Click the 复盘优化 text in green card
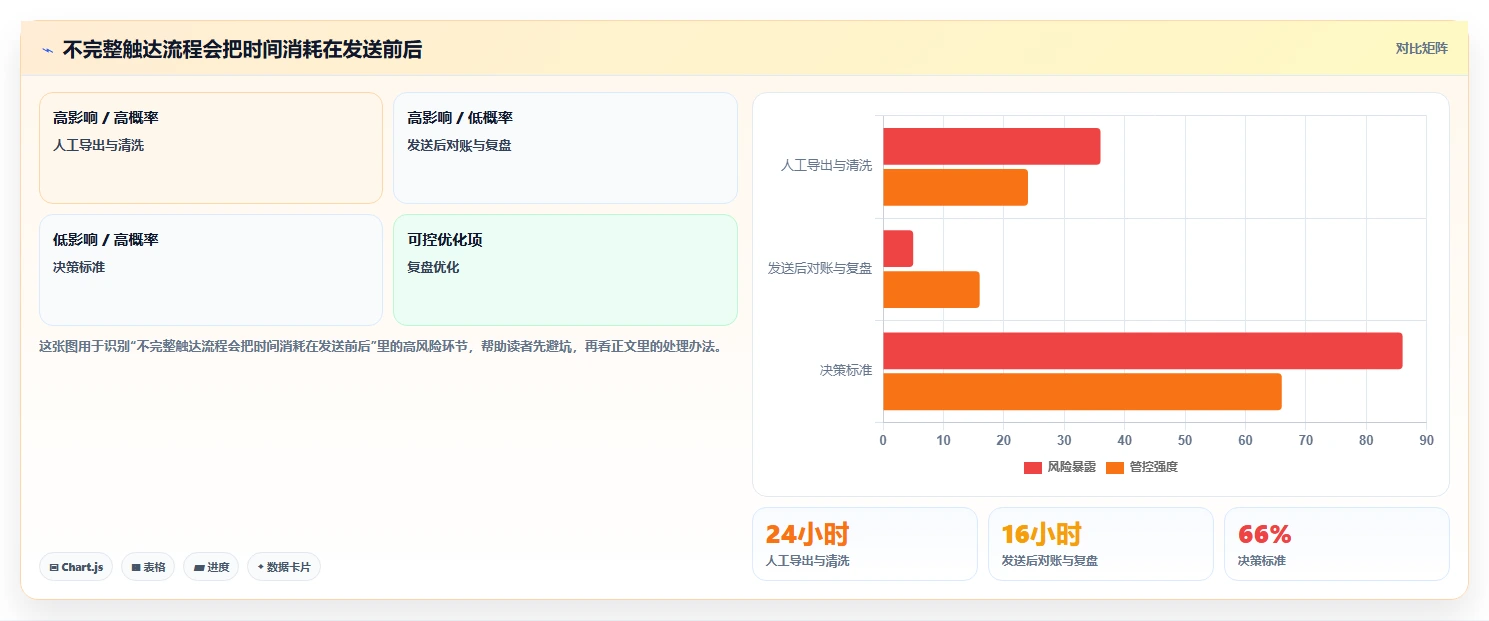Screen dimensions: 1489x621 click(x=433, y=267)
